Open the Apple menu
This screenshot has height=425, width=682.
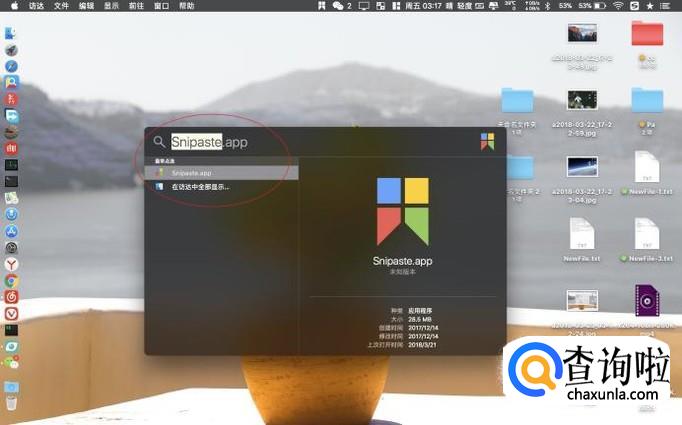(x=14, y=6)
